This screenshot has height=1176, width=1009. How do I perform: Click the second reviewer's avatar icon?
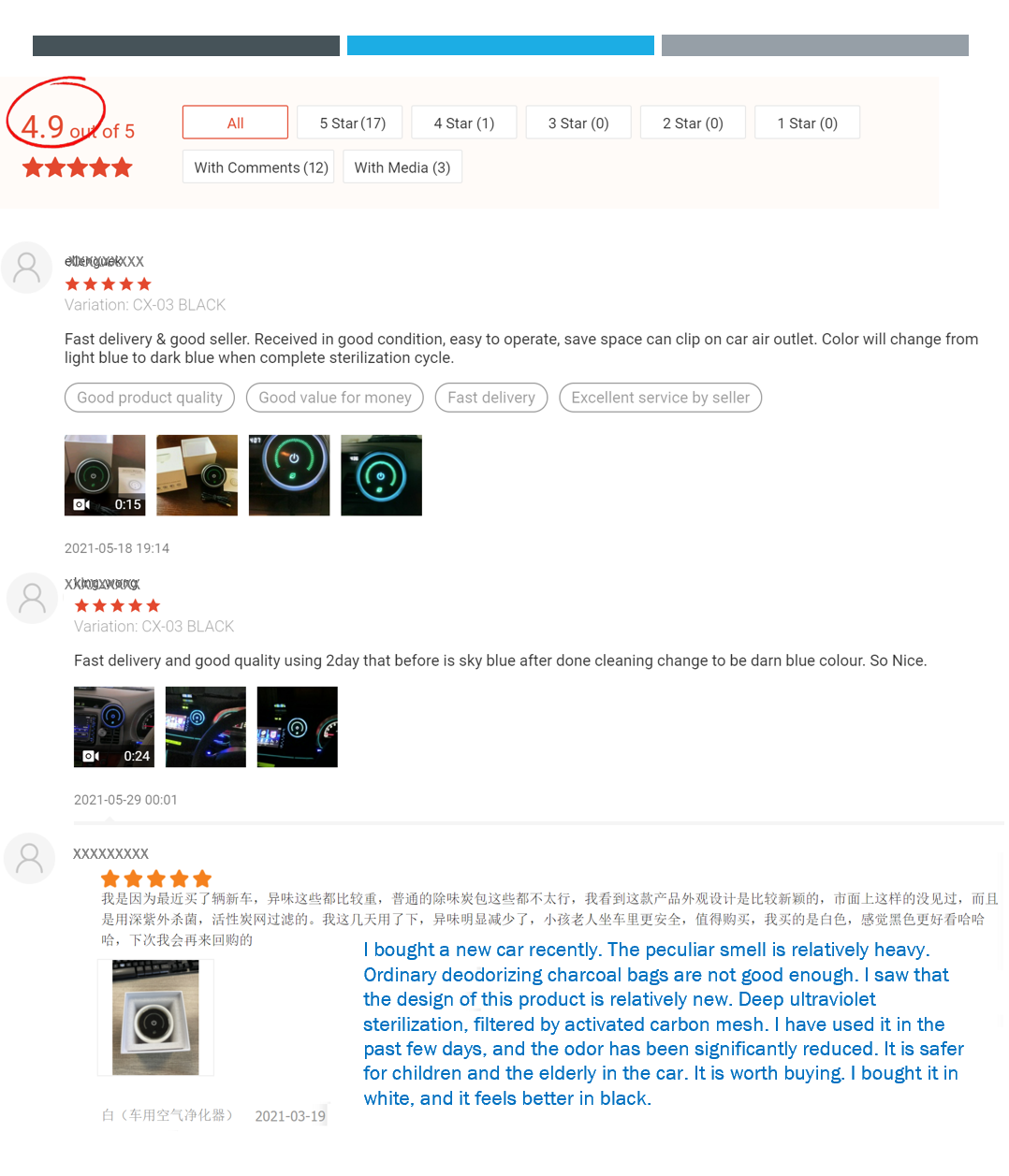tap(33, 599)
